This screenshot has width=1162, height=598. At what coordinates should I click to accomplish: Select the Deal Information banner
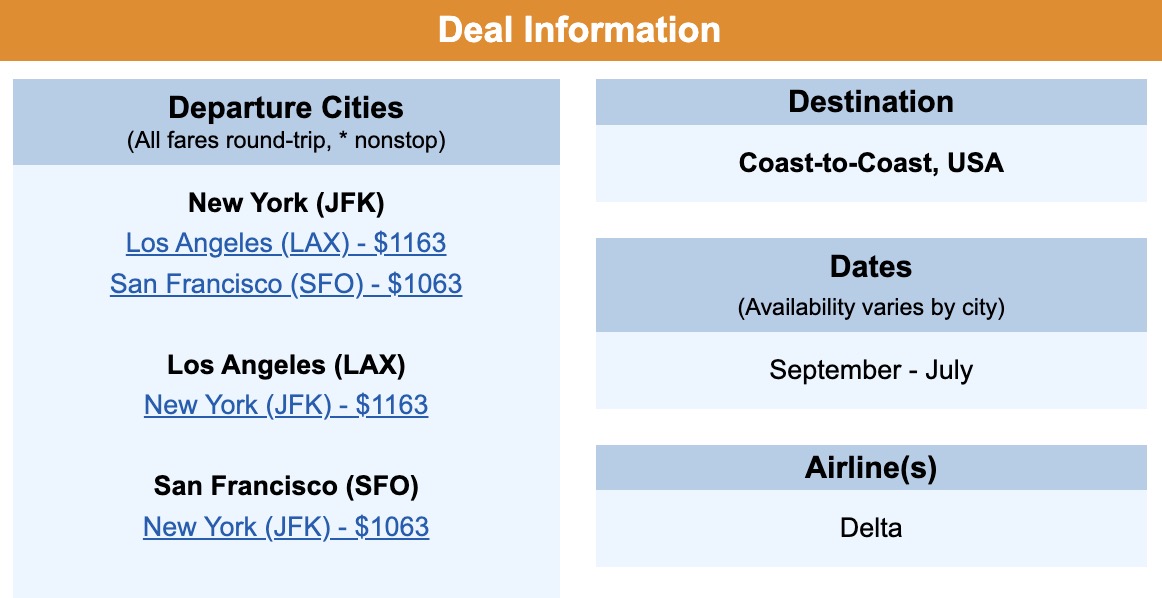coord(580,30)
